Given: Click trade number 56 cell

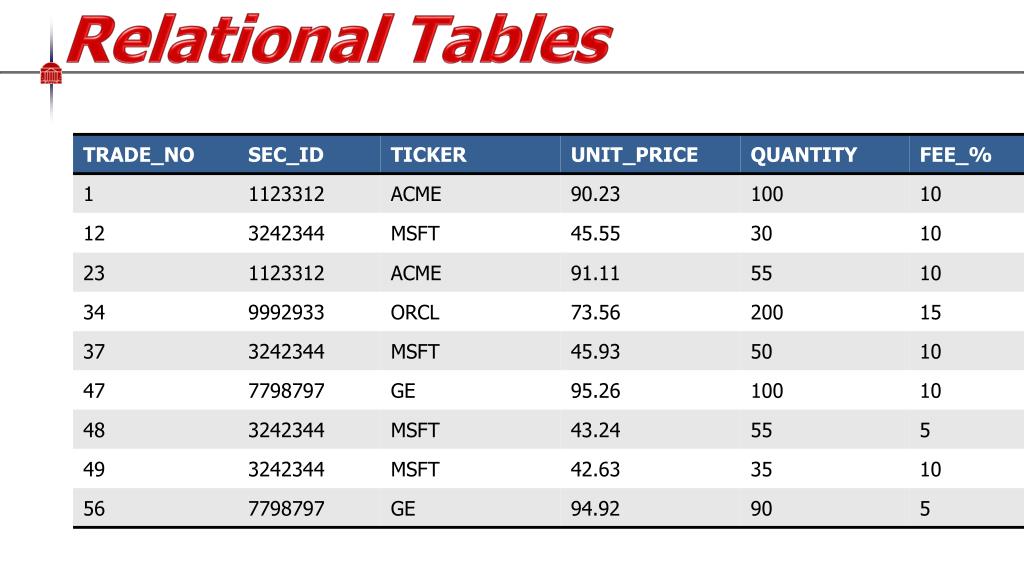Looking at the screenshot, I should click(x=94, y=509).
